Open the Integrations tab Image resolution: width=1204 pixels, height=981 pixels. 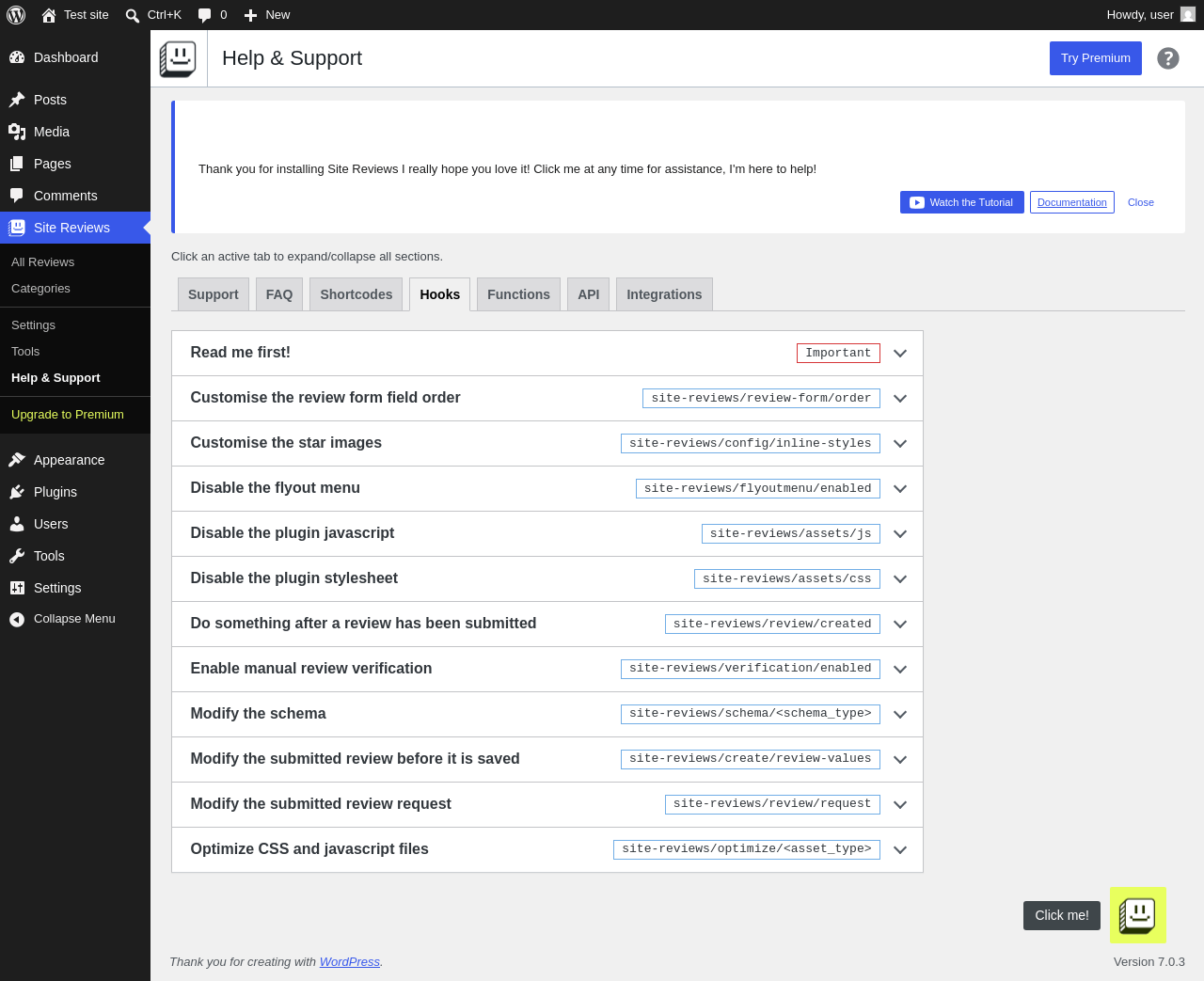coord(664,294)
